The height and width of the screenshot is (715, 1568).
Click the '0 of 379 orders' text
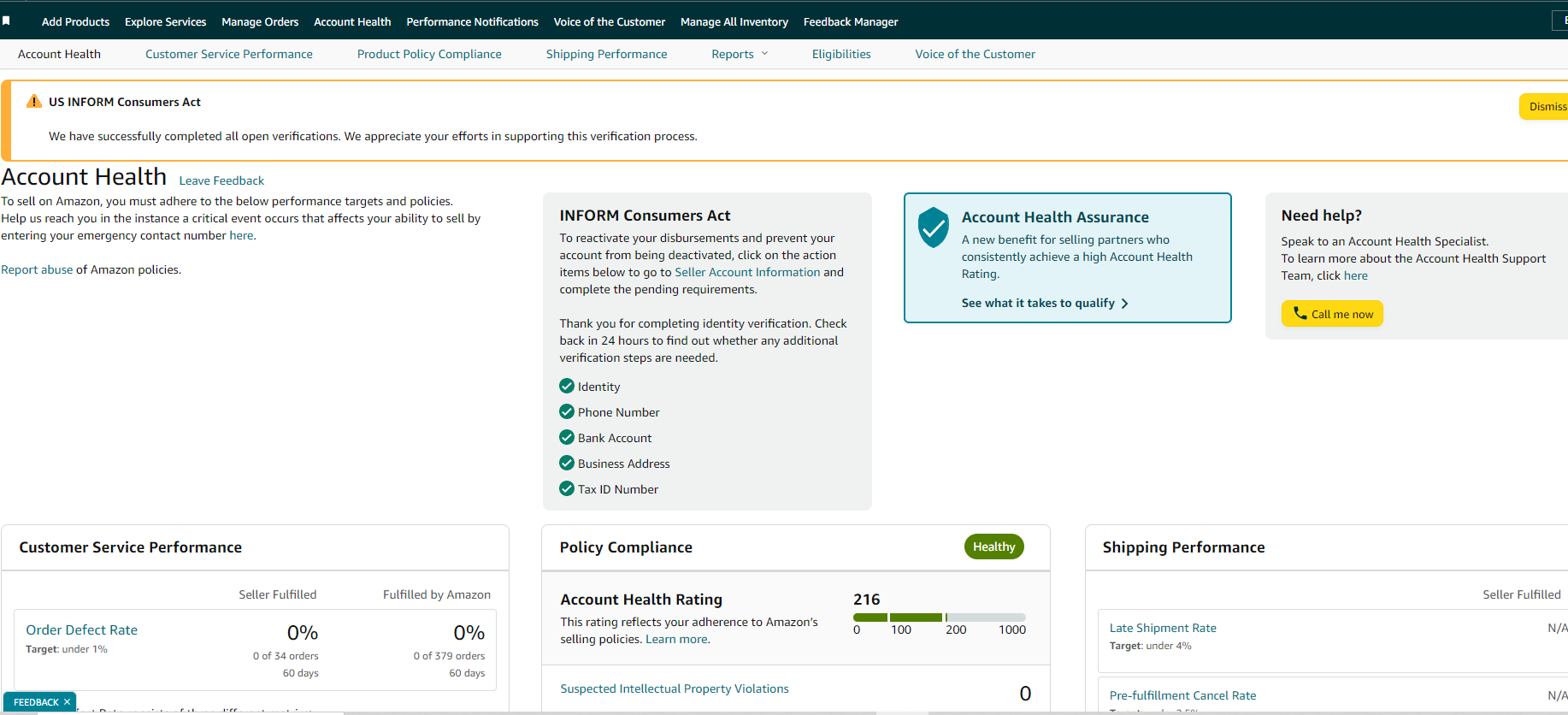coord(449,656)
